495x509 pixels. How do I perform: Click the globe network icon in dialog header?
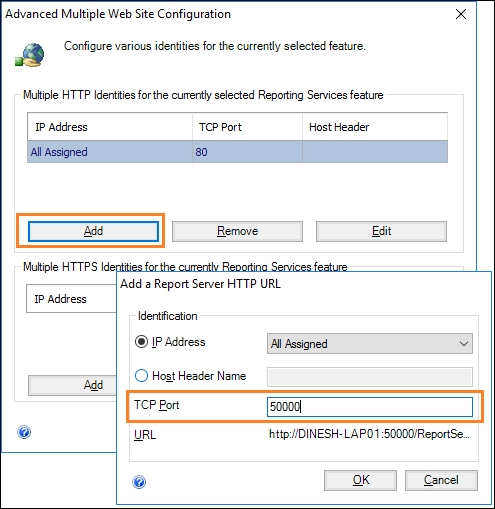coord(30,55)
